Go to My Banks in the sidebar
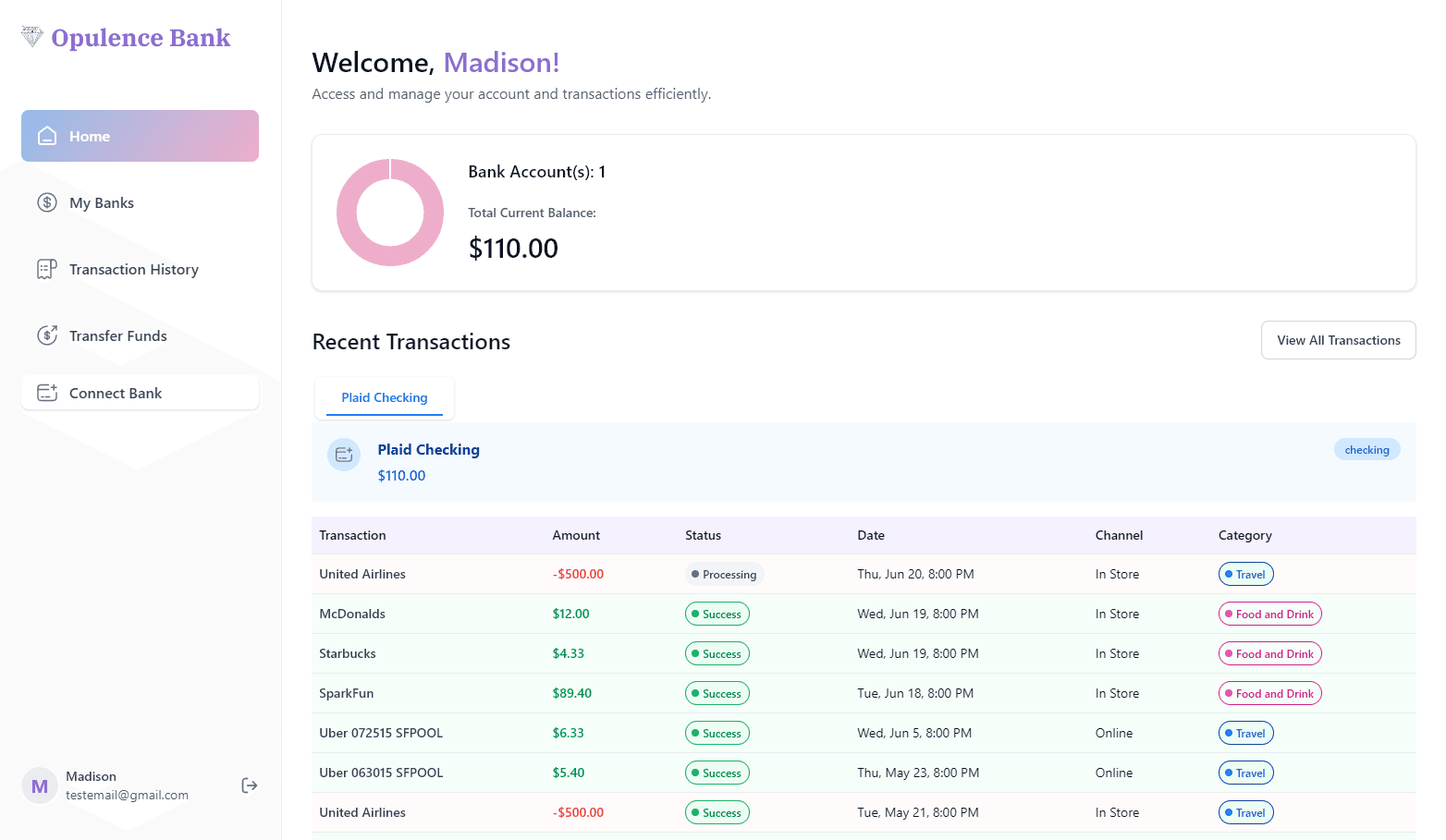This screenshot has width=1446, height=840. tap(102, 203)
